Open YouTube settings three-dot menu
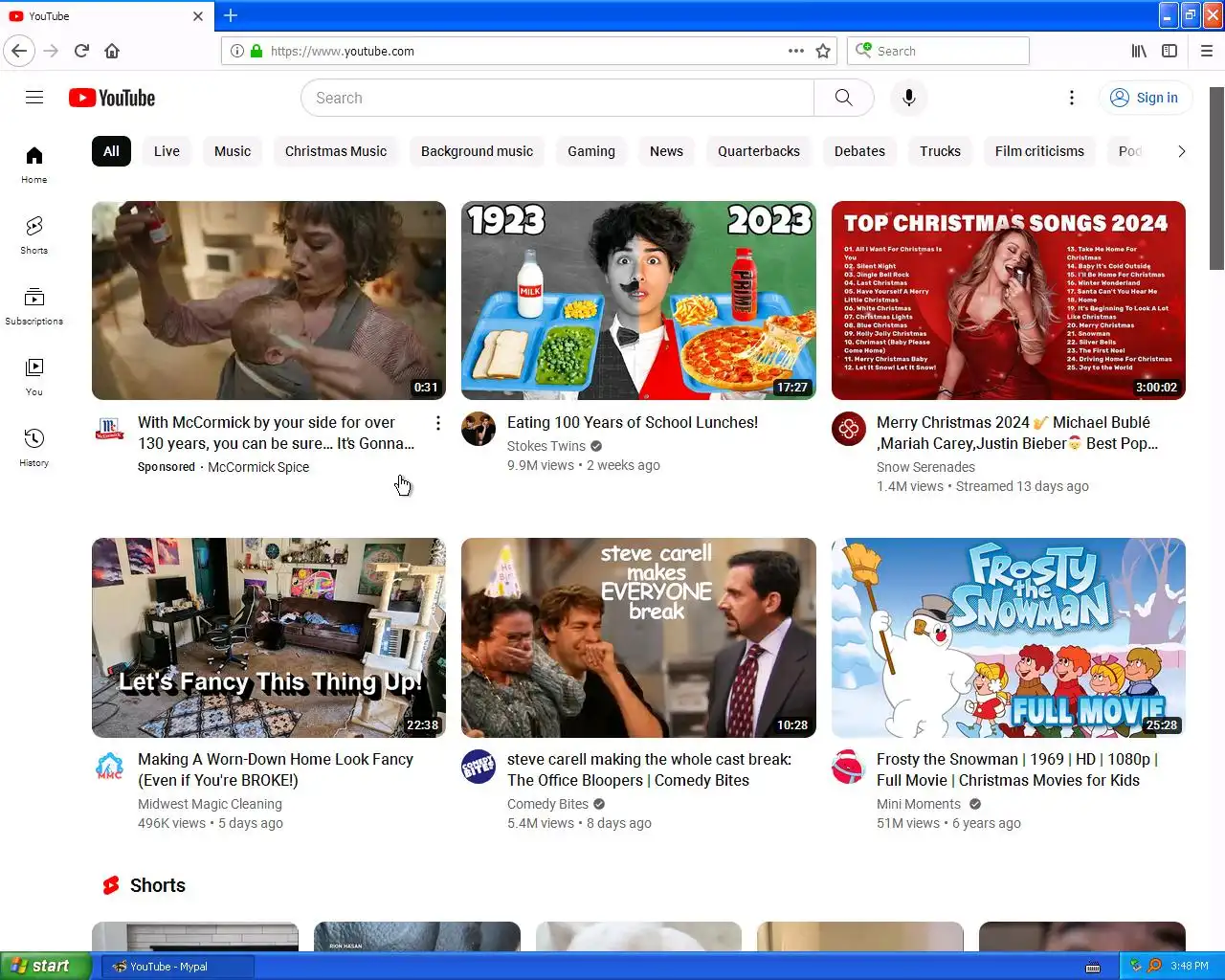Screen dimensions: 1225x980 click(1072, 98)
